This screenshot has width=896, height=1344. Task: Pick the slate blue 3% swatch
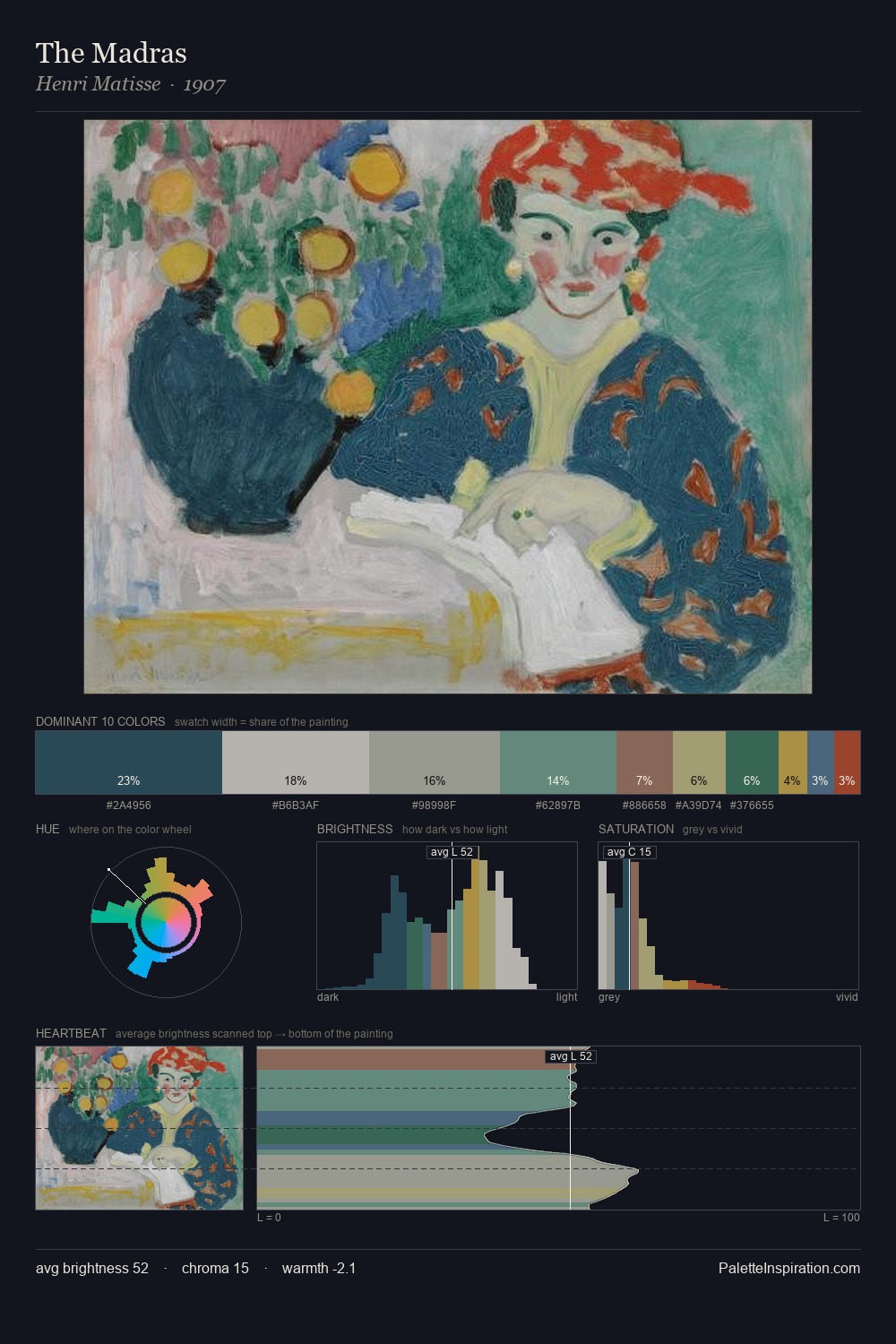[x=821, y=762]
